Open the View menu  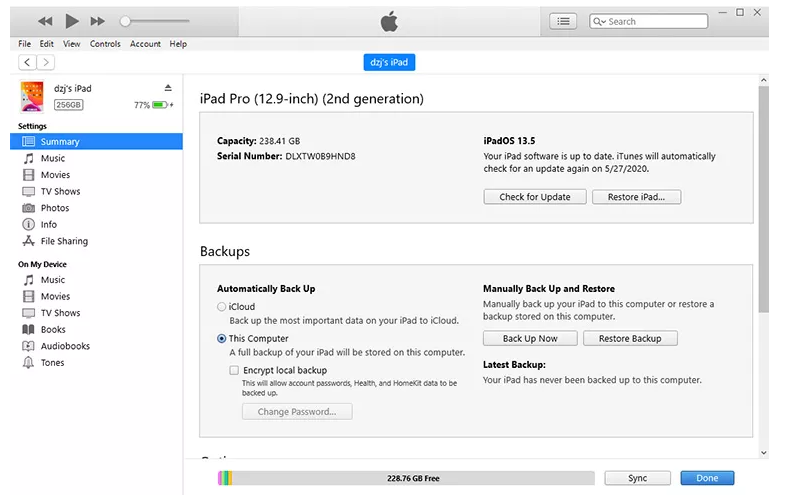click(x=72, y=44)
